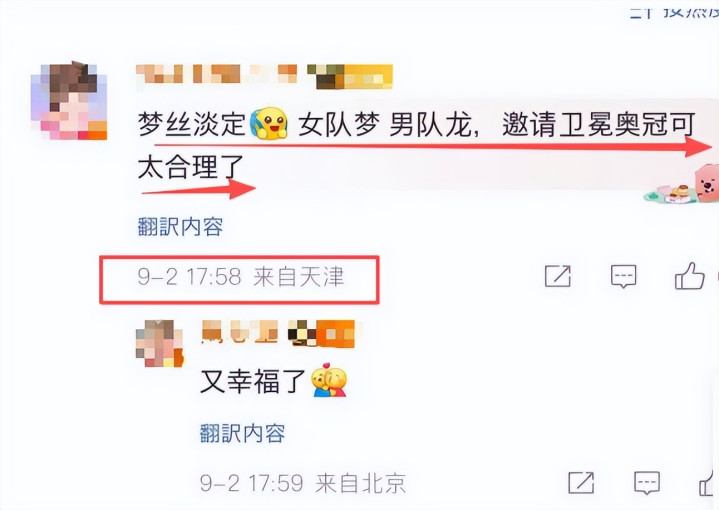The image size is (719, 510).
Task: Open the second commenter's username
Action: tap(240, 332)
